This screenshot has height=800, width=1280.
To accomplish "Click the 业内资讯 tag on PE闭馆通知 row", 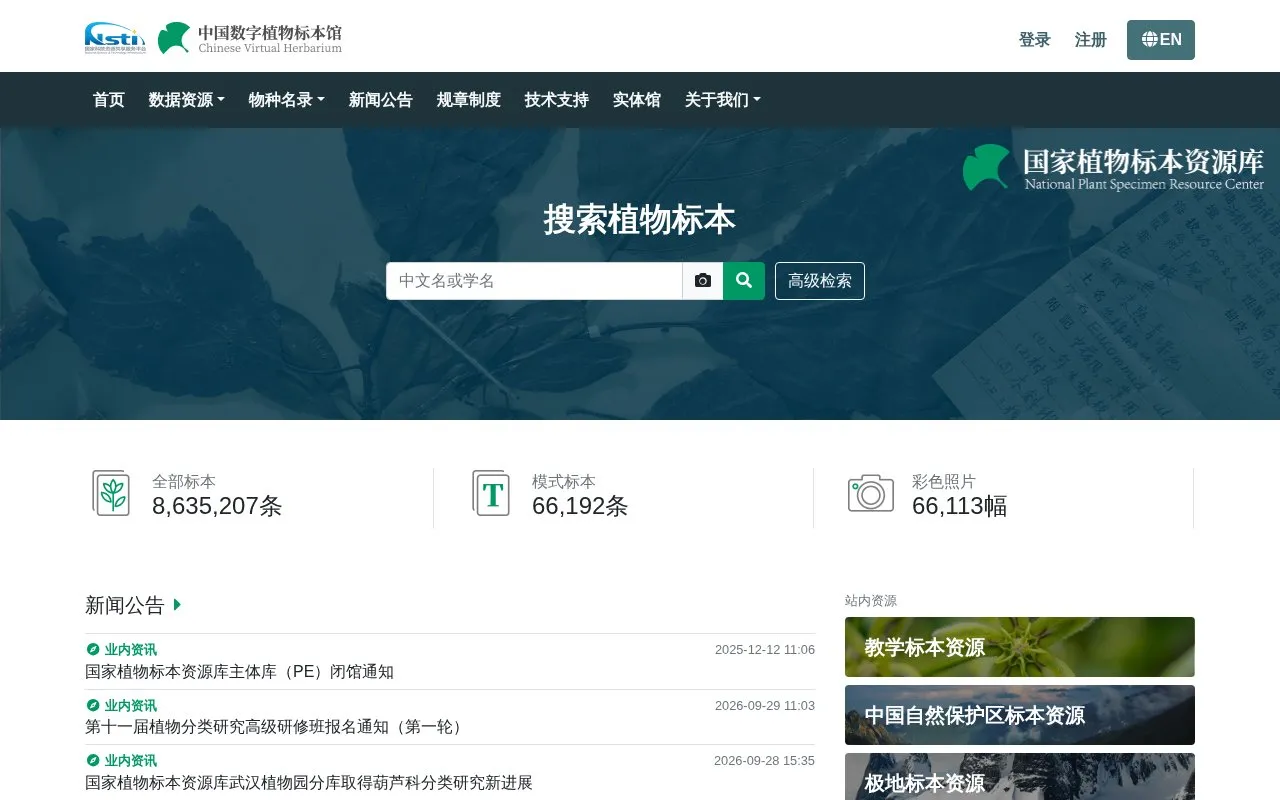I will 121,650.
